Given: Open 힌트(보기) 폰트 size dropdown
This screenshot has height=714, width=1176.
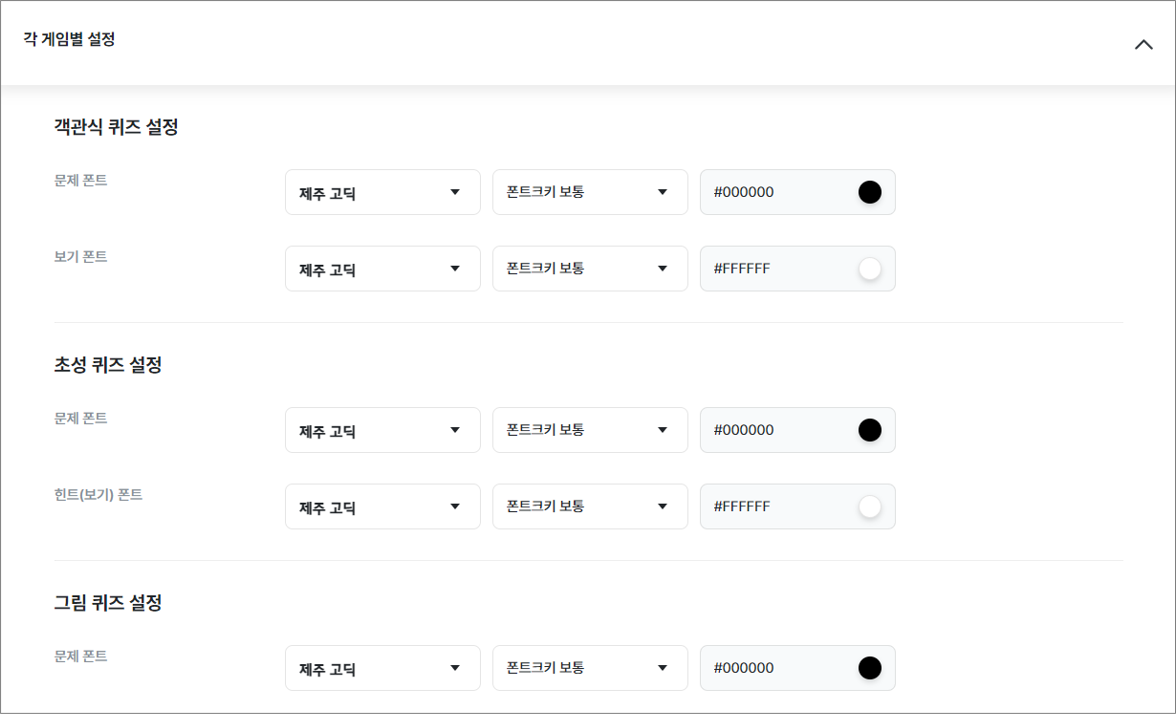Looking at the screenshot, I should 589,507.
